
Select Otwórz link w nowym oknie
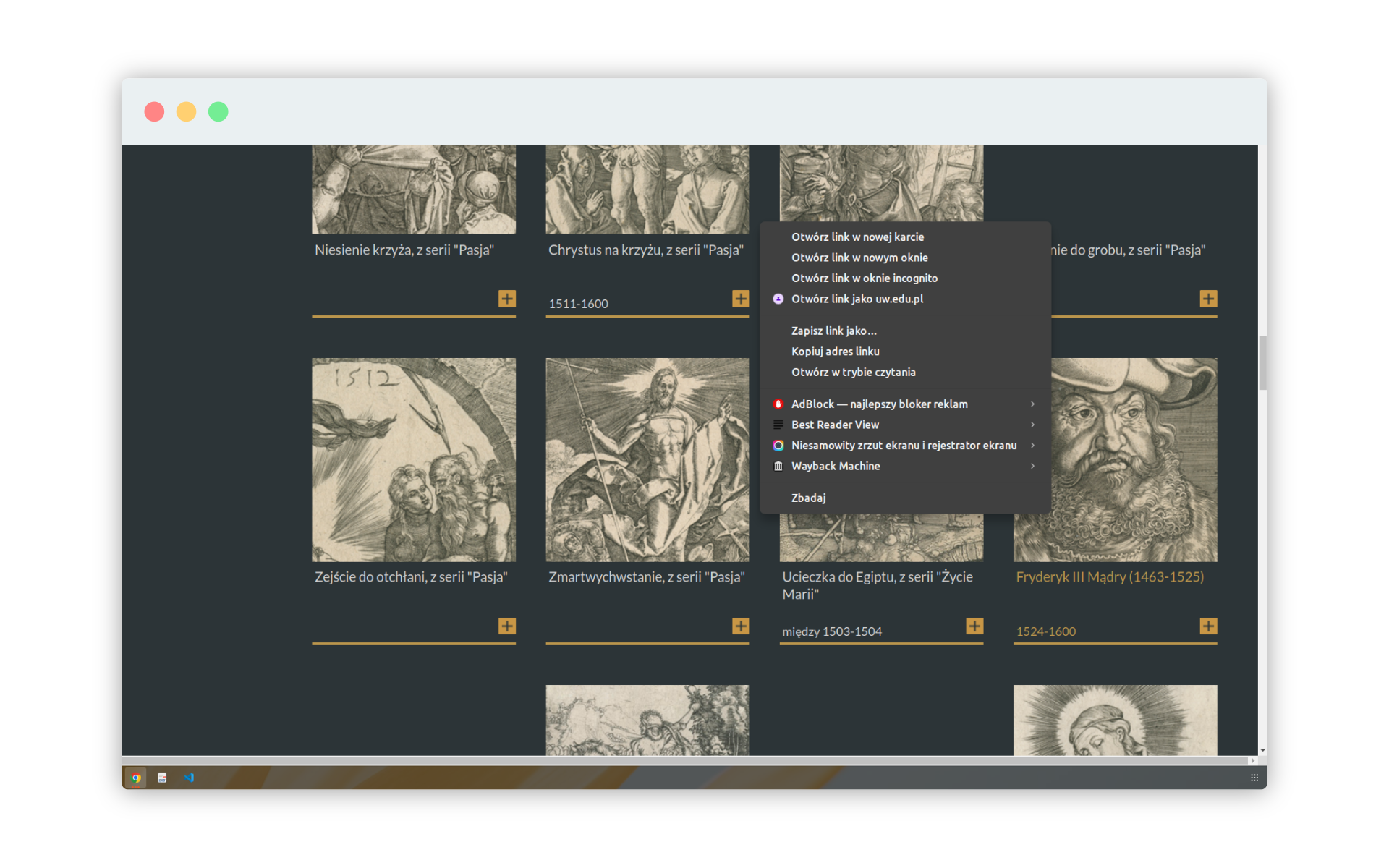click(905, 258)
